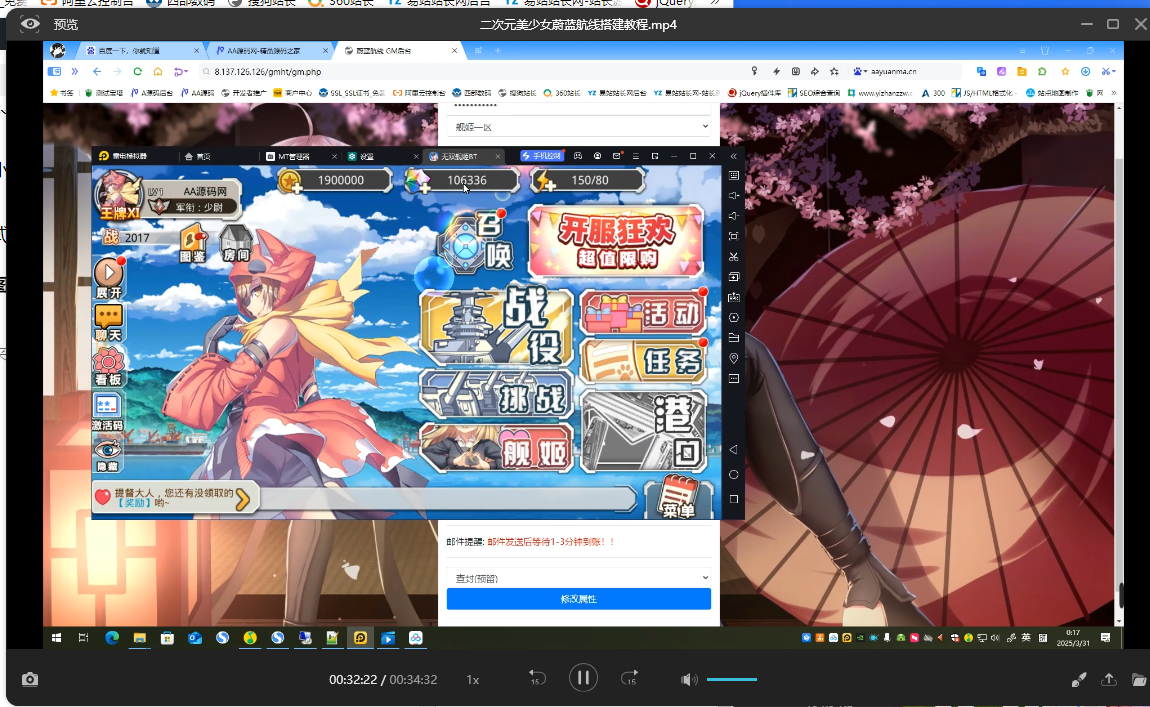Expand the 展开 side panel arrow

(109, 278)
